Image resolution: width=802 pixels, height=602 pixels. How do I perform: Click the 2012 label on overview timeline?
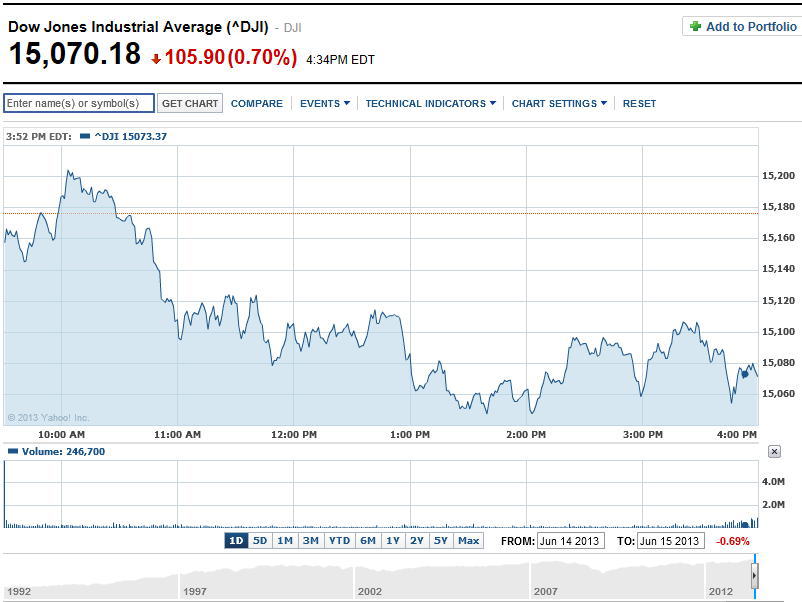tap(721, 591)
